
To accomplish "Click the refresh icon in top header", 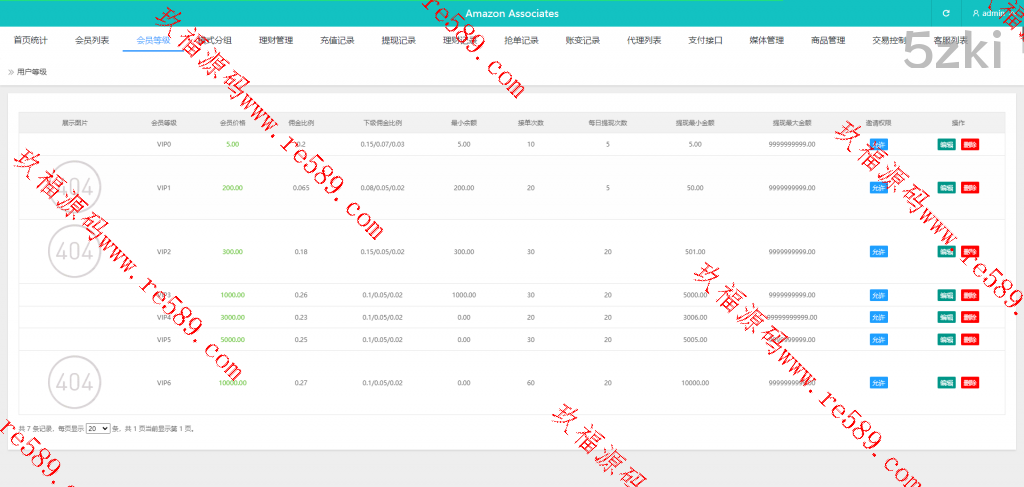I will [946, 13].
